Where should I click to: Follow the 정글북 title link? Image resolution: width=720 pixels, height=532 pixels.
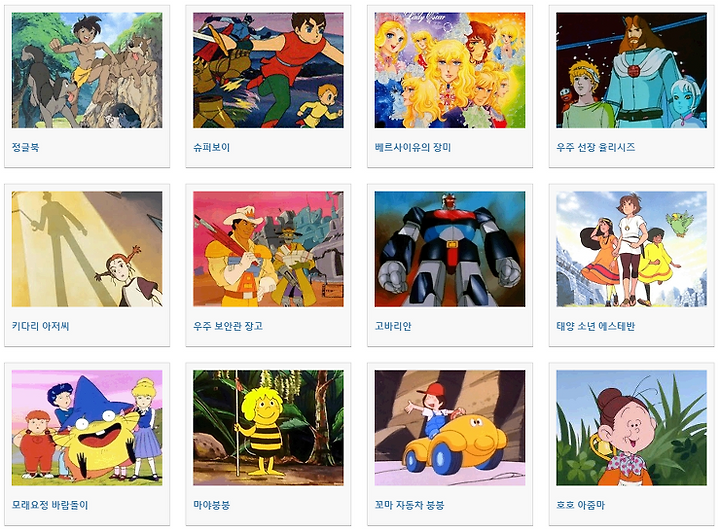25,147
